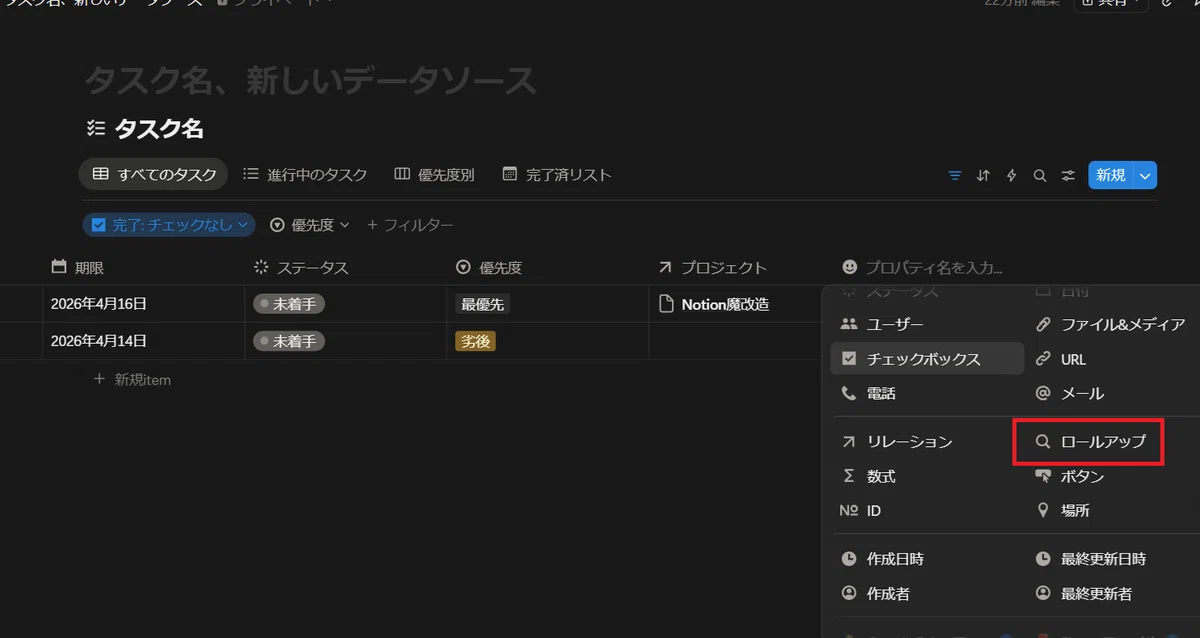
Task: Open the 完了済リスト tab
Action: point(556,174)
